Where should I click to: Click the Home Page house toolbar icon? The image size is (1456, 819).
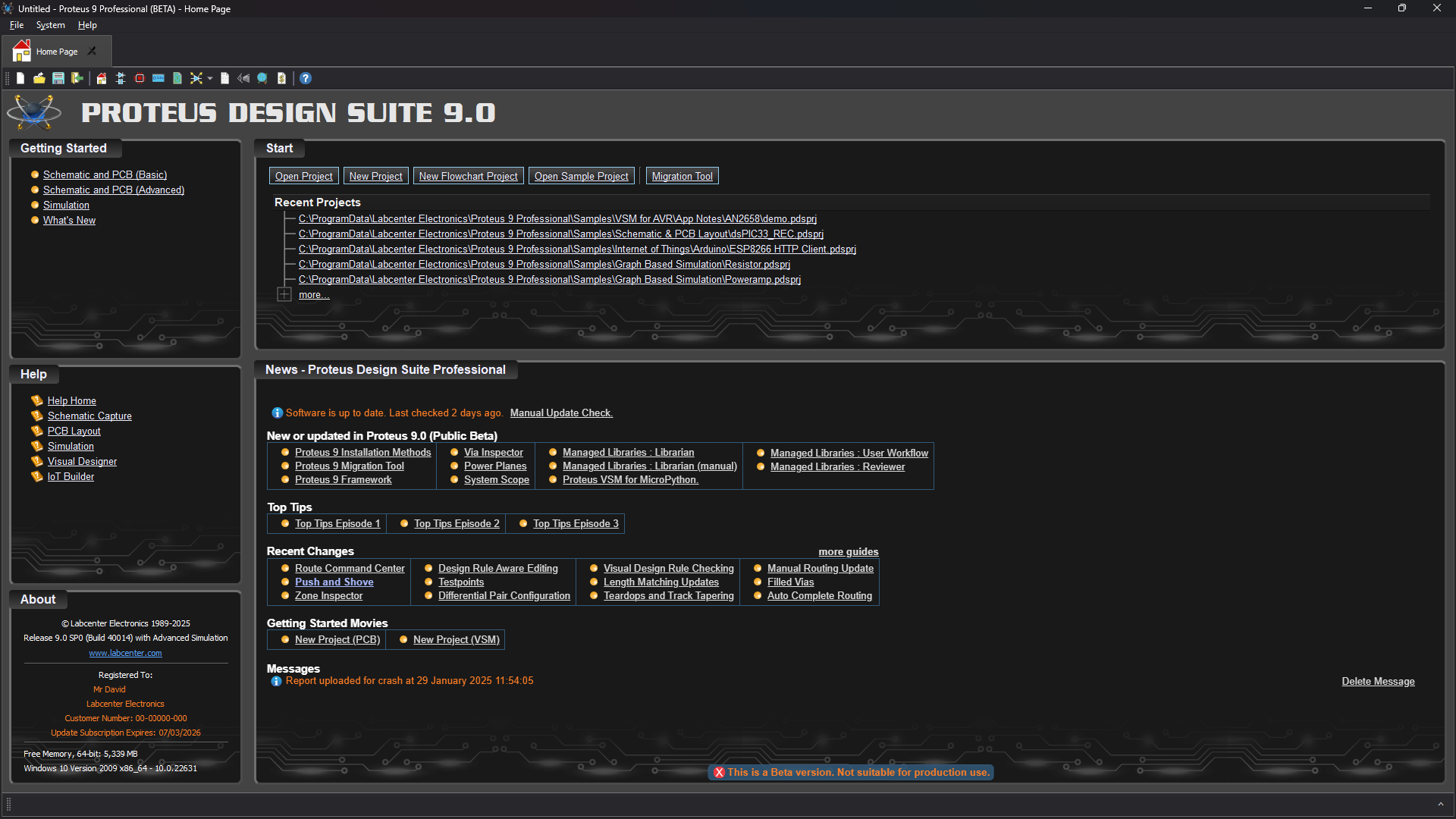point(102,78)
